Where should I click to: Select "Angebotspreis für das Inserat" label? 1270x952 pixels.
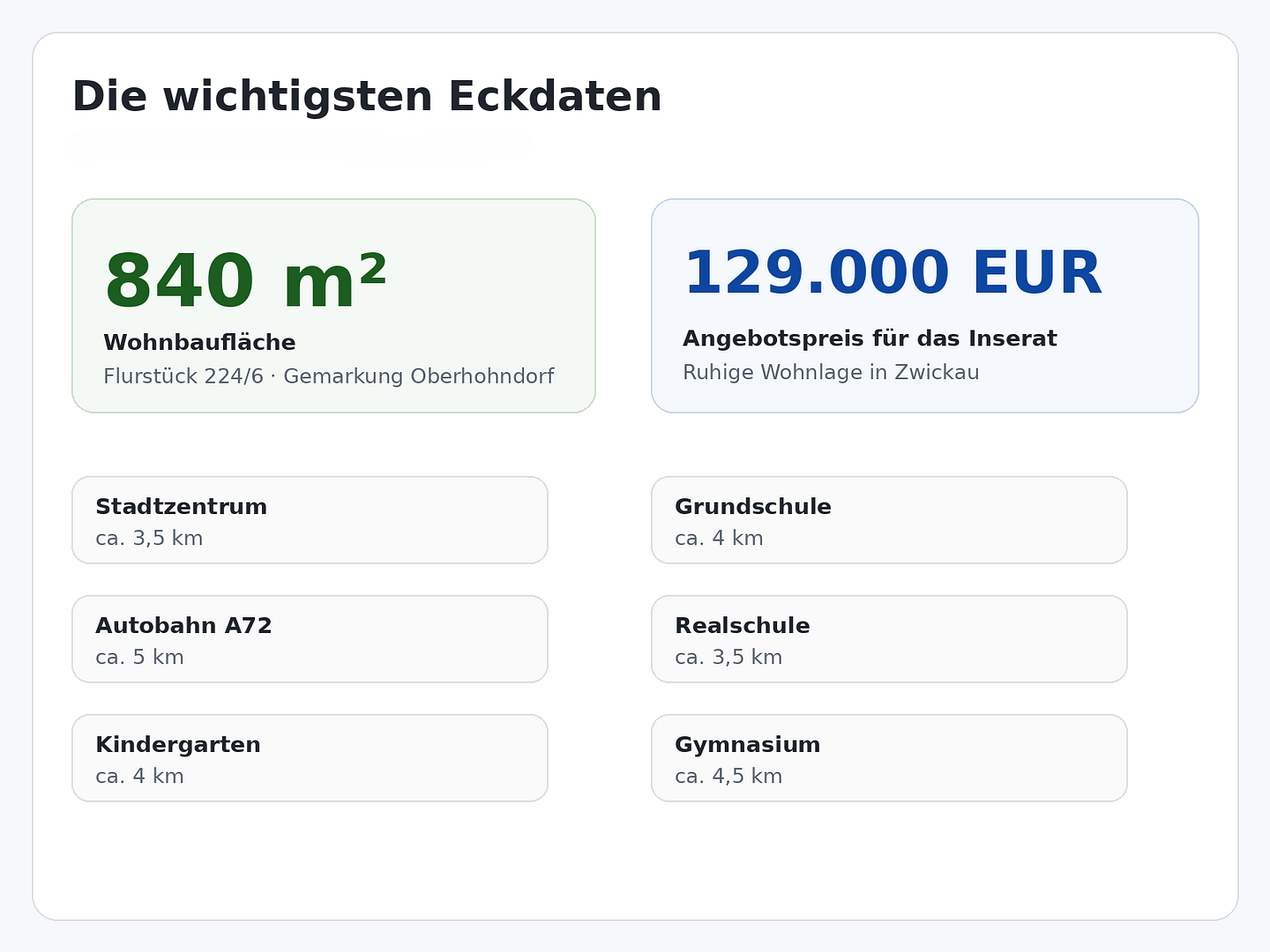[870, 338]
